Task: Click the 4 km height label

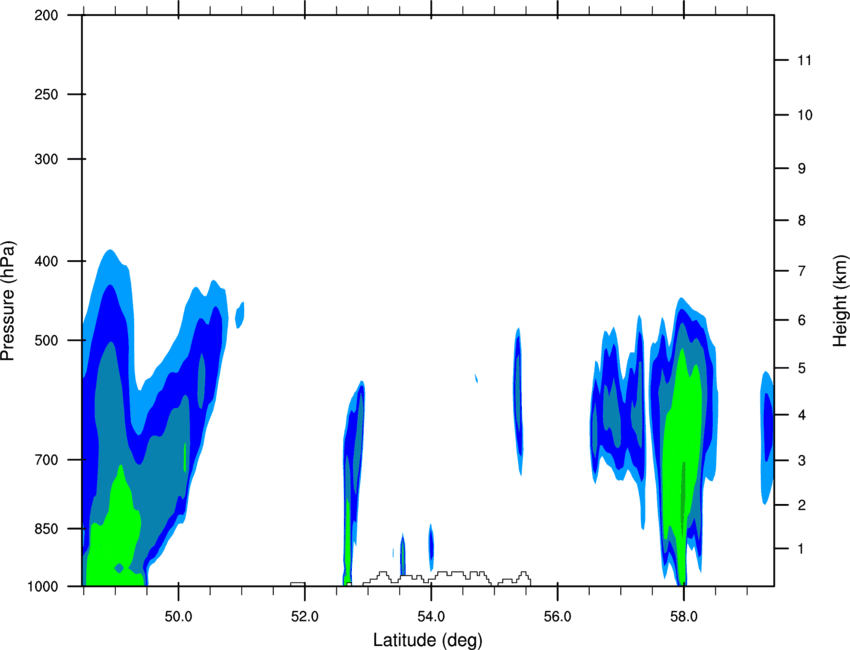Action: click(x=802, y=415)
